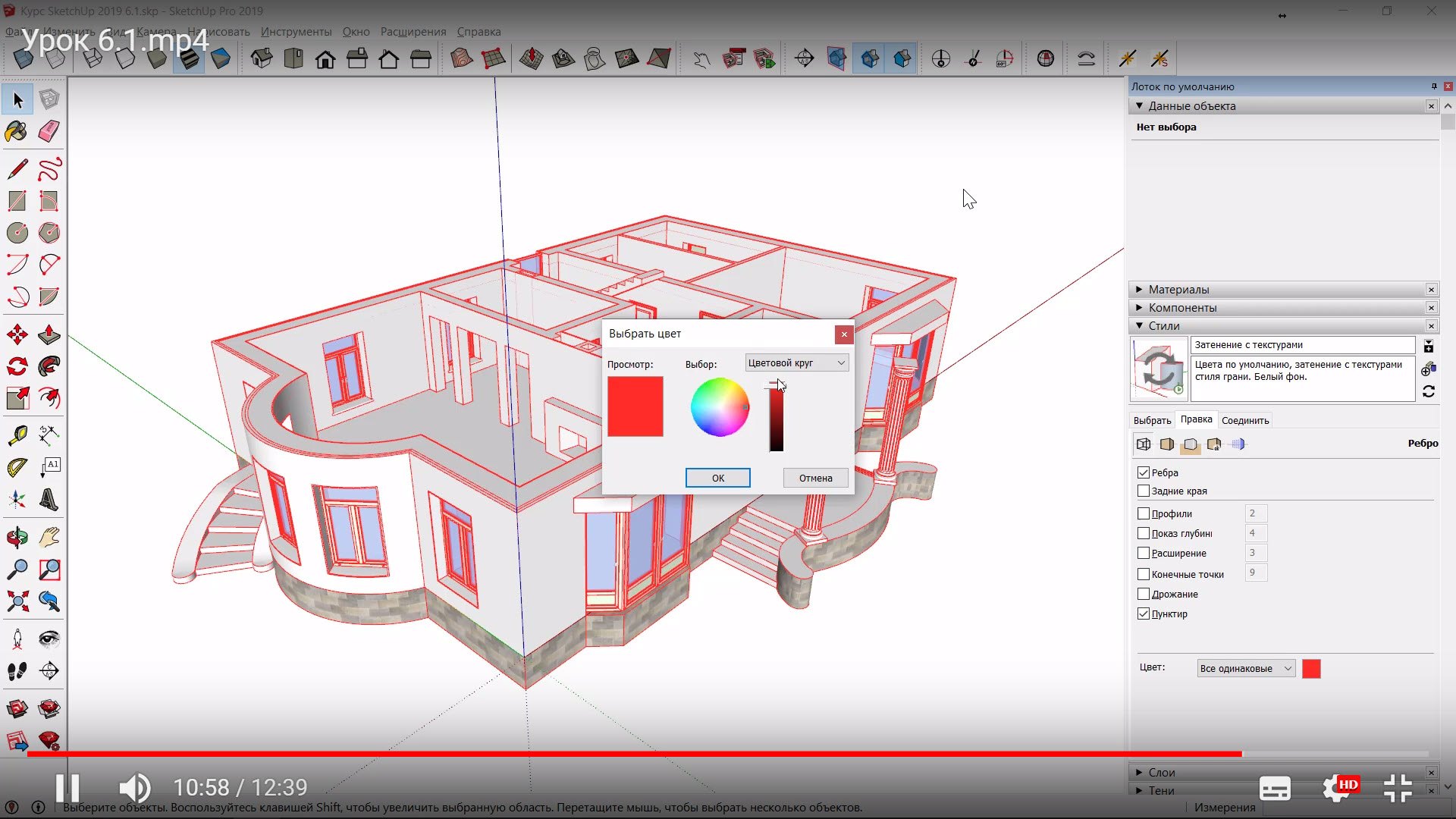Select the Tape Measure tool

point(17,435)
